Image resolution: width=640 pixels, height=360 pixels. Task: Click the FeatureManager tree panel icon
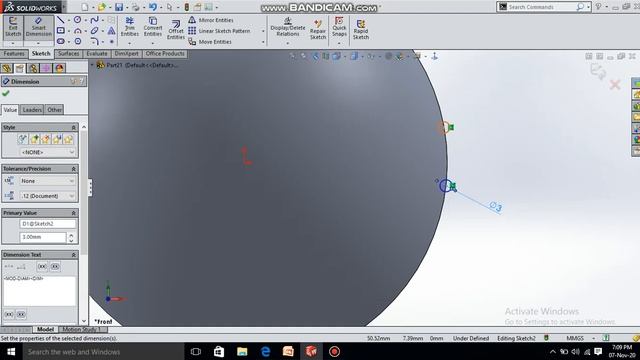[x=7, y=68]
